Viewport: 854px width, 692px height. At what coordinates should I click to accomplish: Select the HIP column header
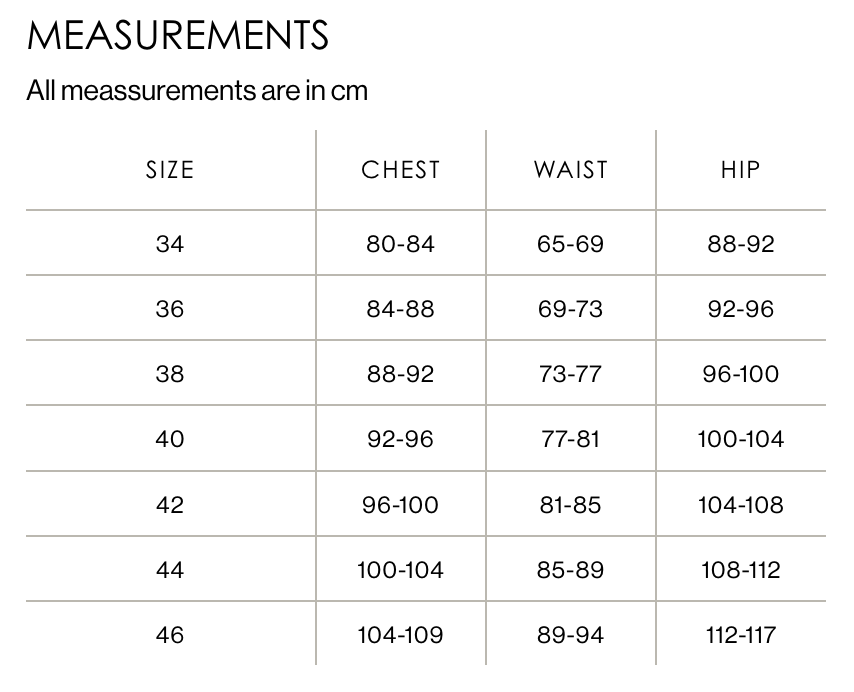pos(740,170)
